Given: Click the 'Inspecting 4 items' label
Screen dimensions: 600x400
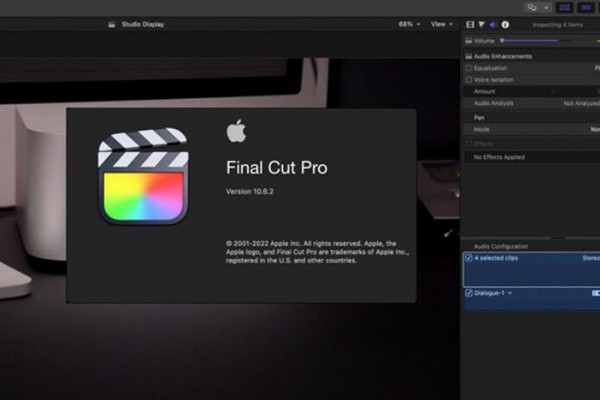Looking at the screenshot, I should tap(558, 25).
